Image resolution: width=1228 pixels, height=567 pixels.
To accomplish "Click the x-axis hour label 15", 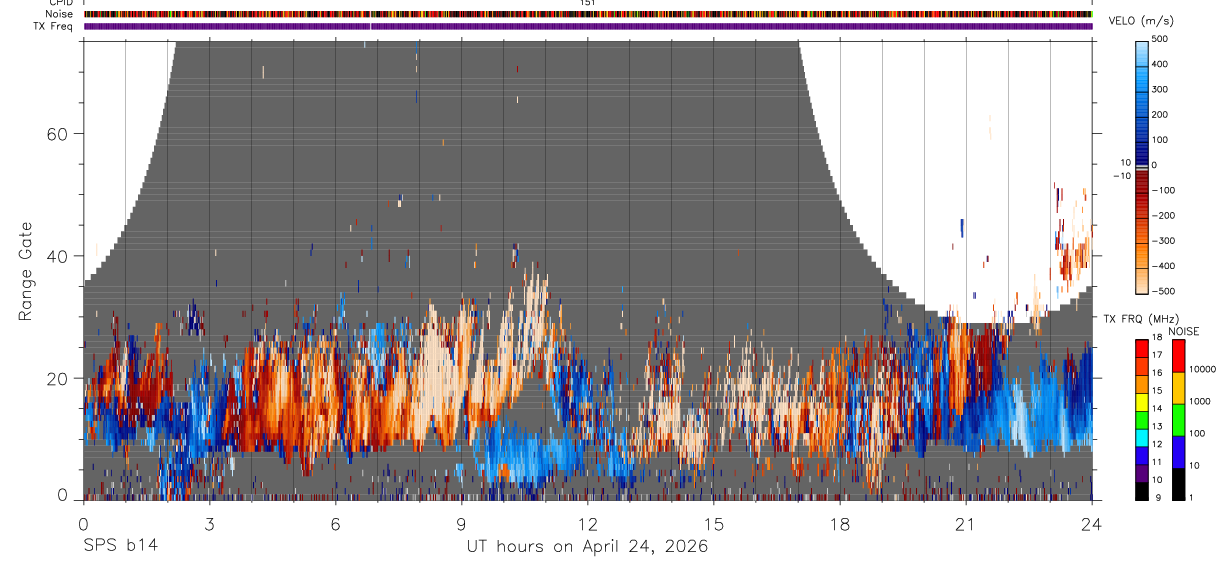I will click(x=714, y=524).
